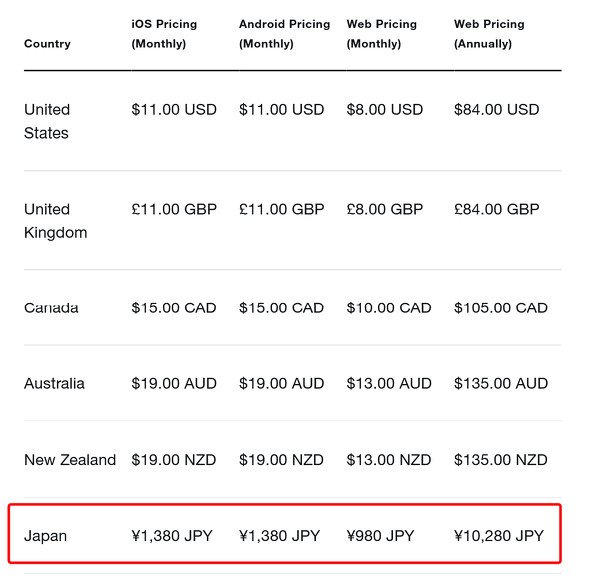Click the Web Pricing (Annually) header
590x585 pixels.
489,34
